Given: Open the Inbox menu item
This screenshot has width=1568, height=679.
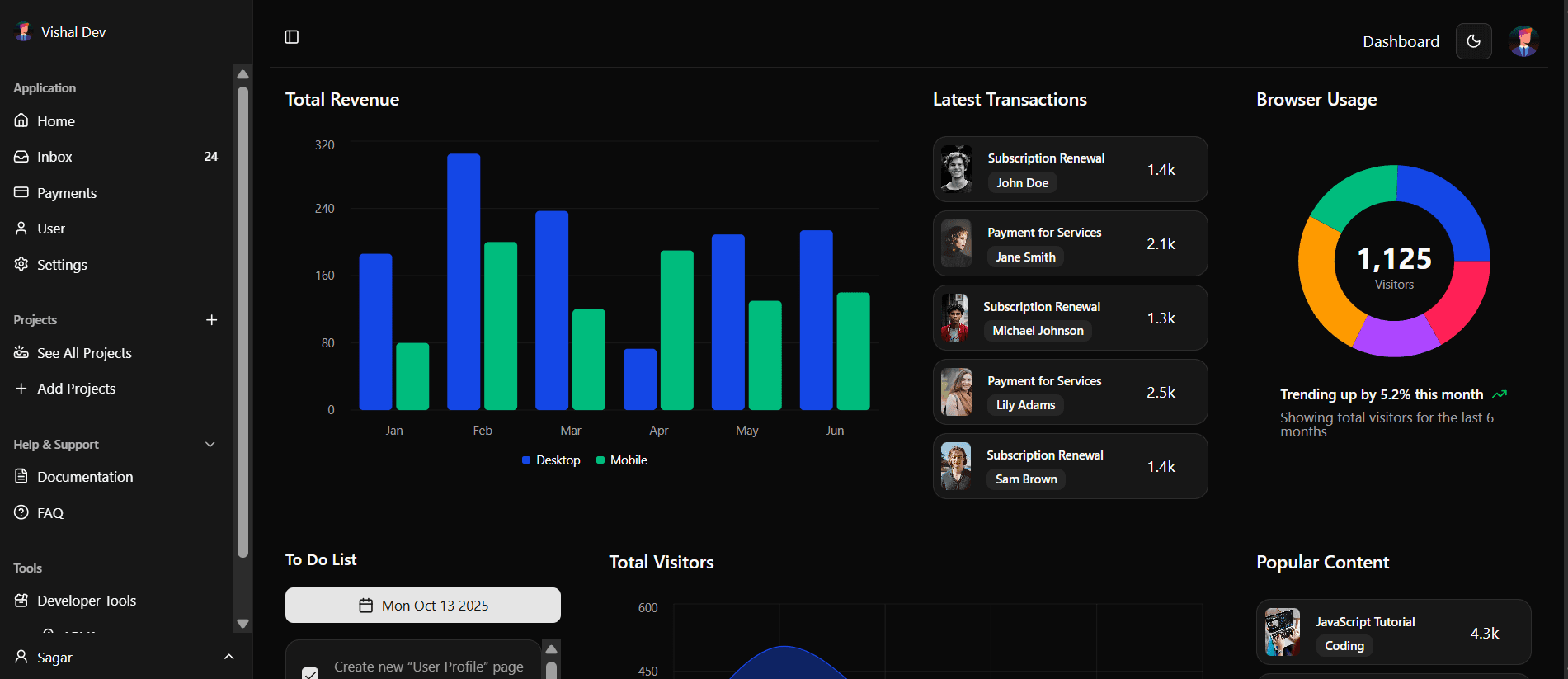Looking at the screenshot, I should pyautogui.click(x=116, y=156).
